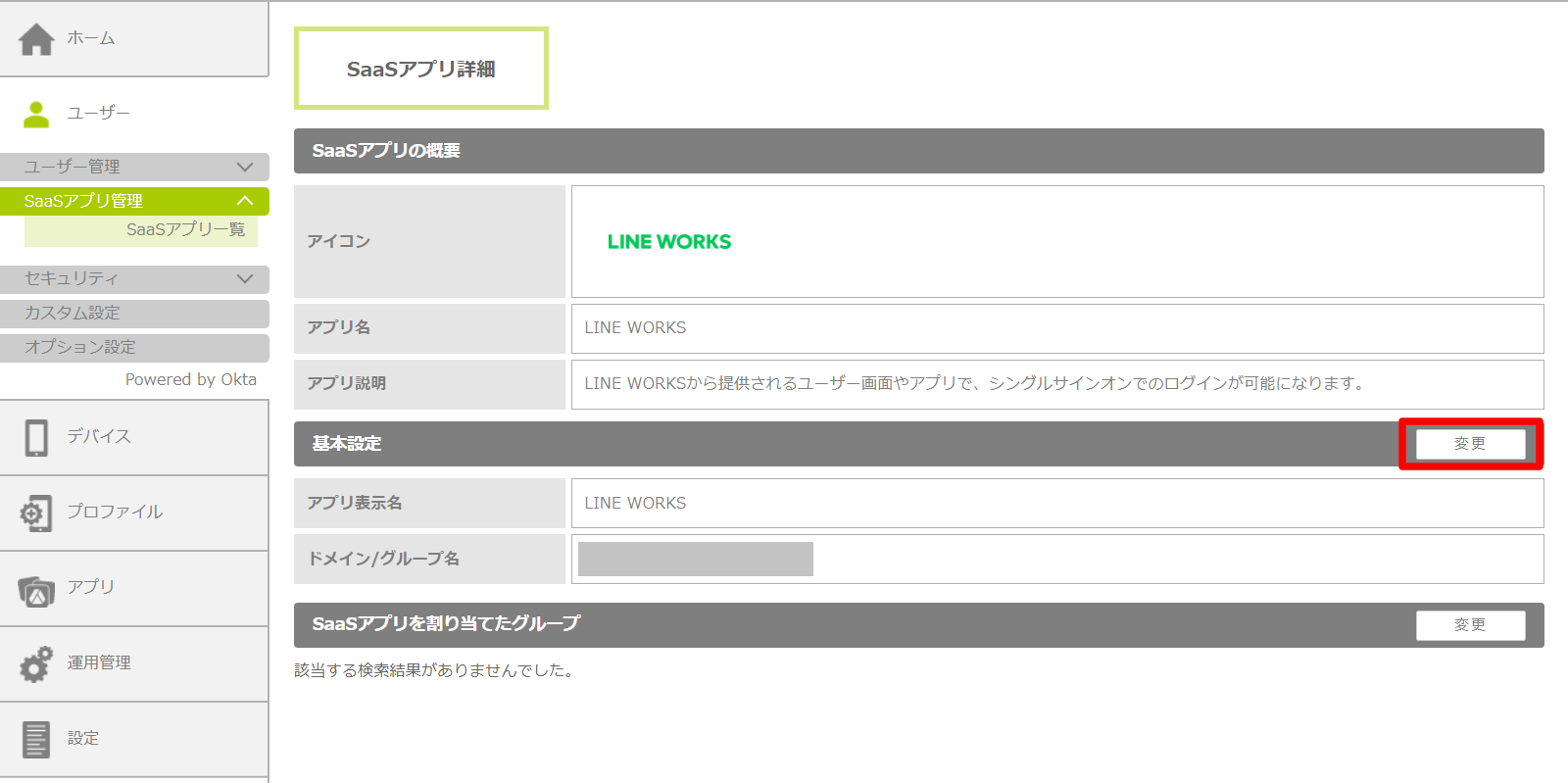1568x783 pixels.
Task: Open the Device phone icon
Action: point(36,438)
